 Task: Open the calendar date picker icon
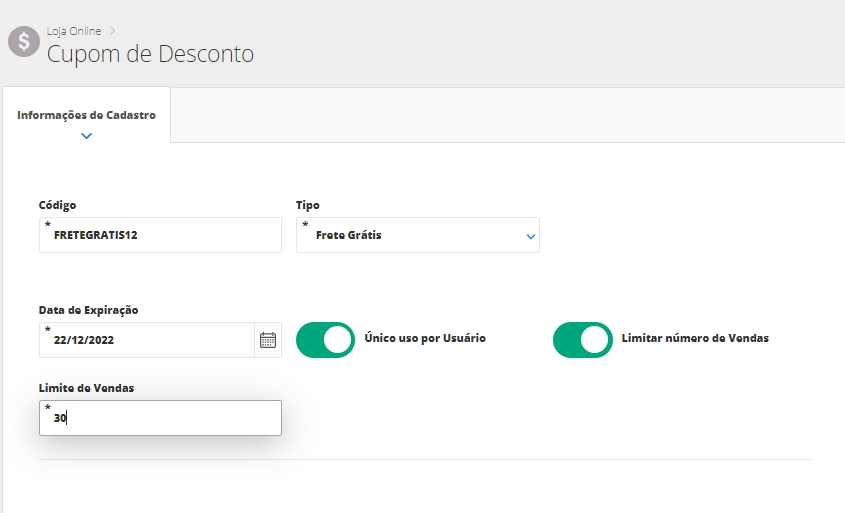coord(267,340)
